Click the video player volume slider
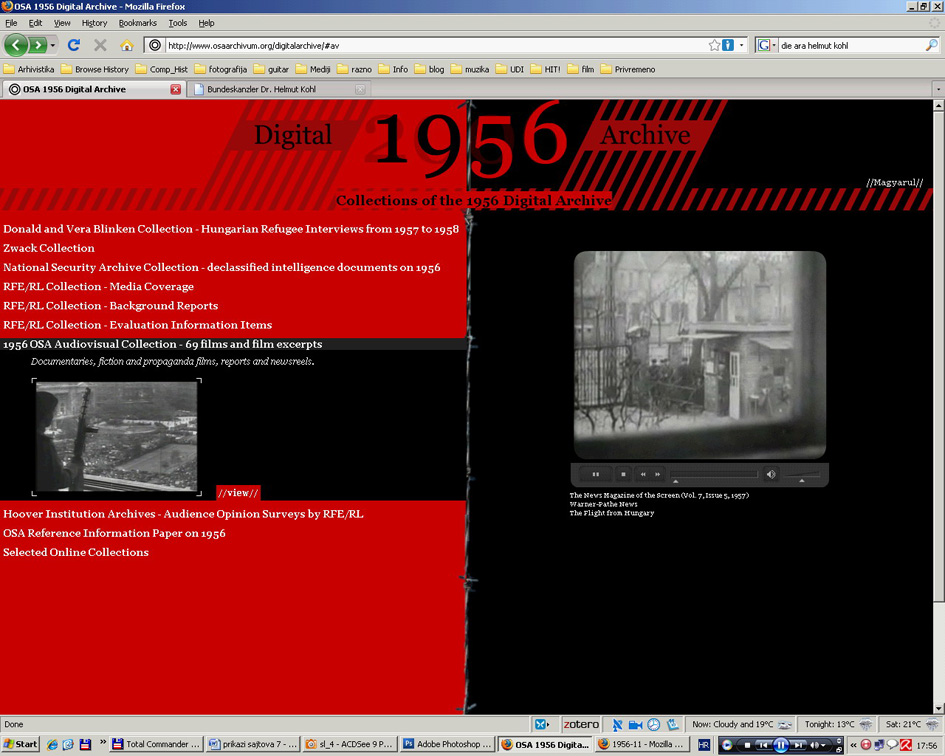Screen dimensions: 945x756 802,474
